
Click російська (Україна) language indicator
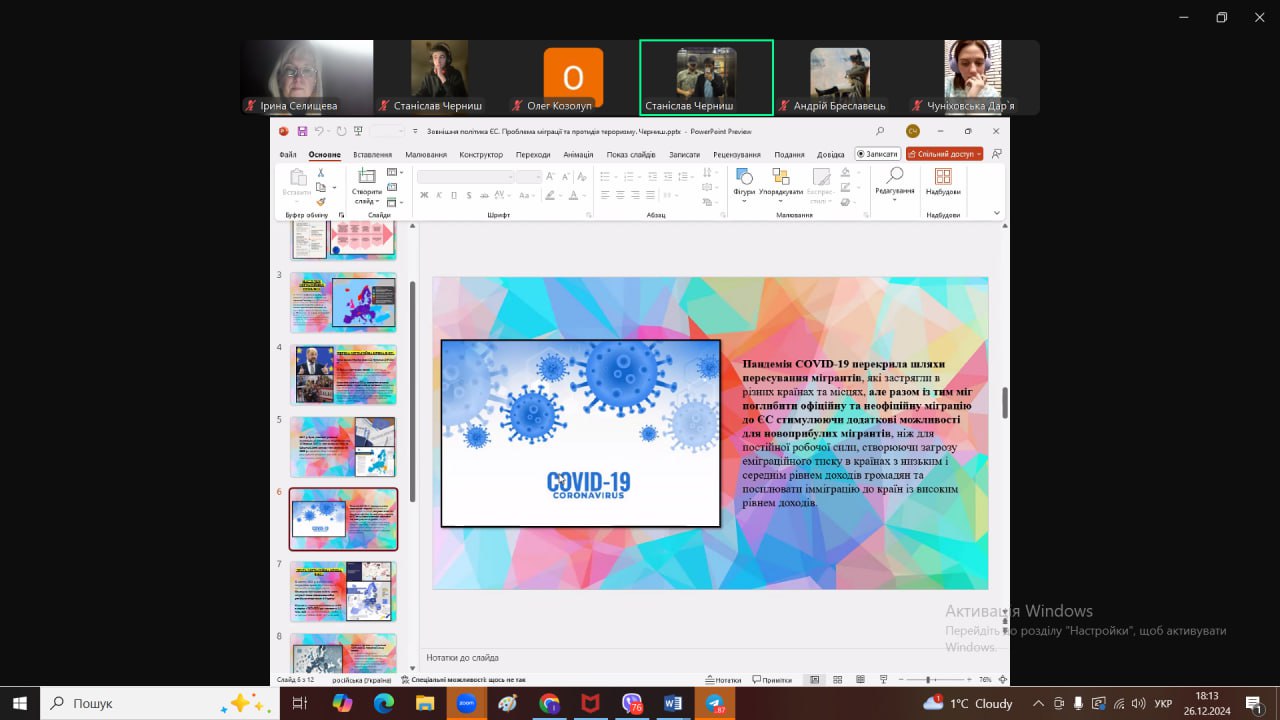[362, 680]
